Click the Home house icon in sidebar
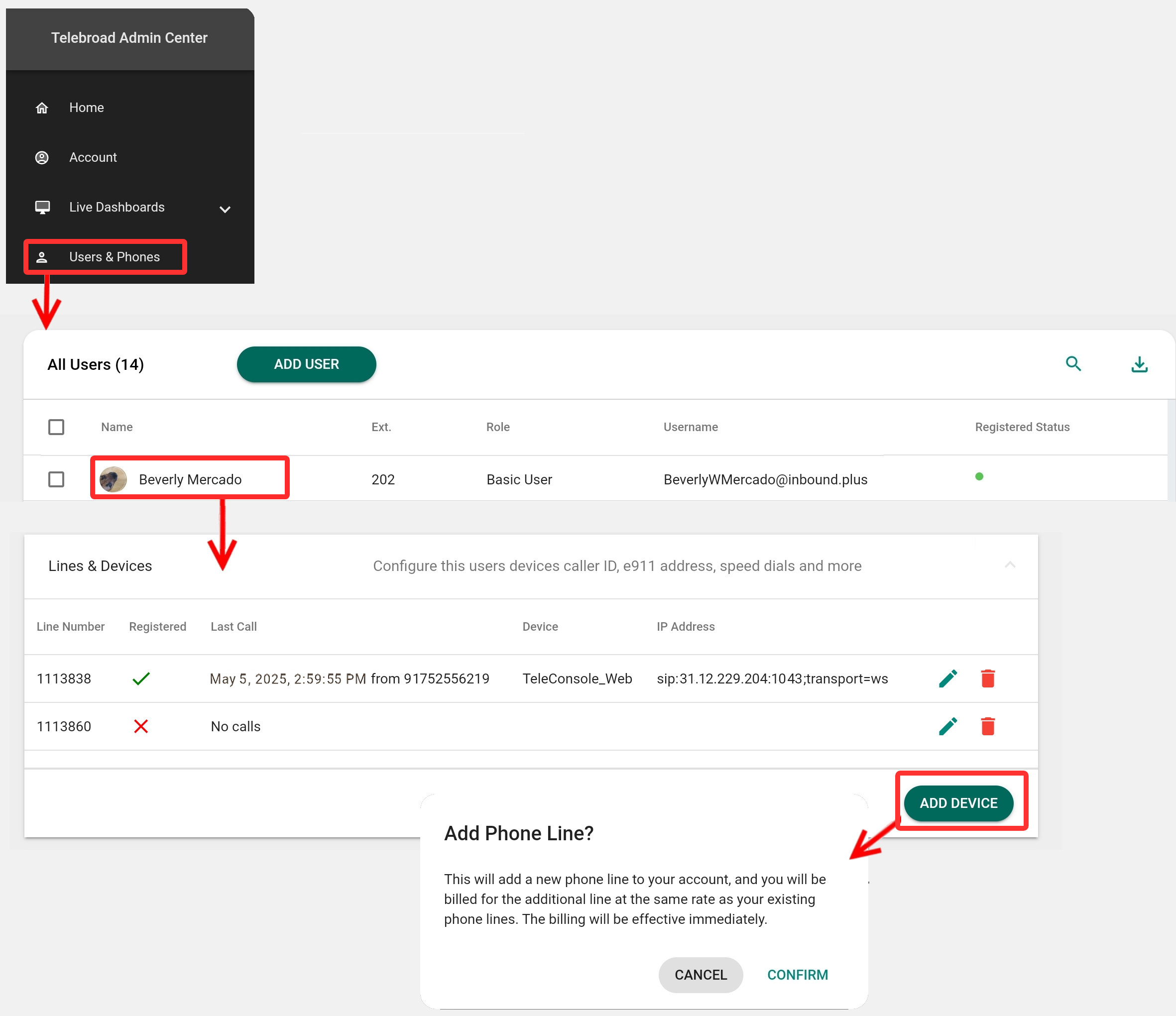 click(x=42, y=108)
